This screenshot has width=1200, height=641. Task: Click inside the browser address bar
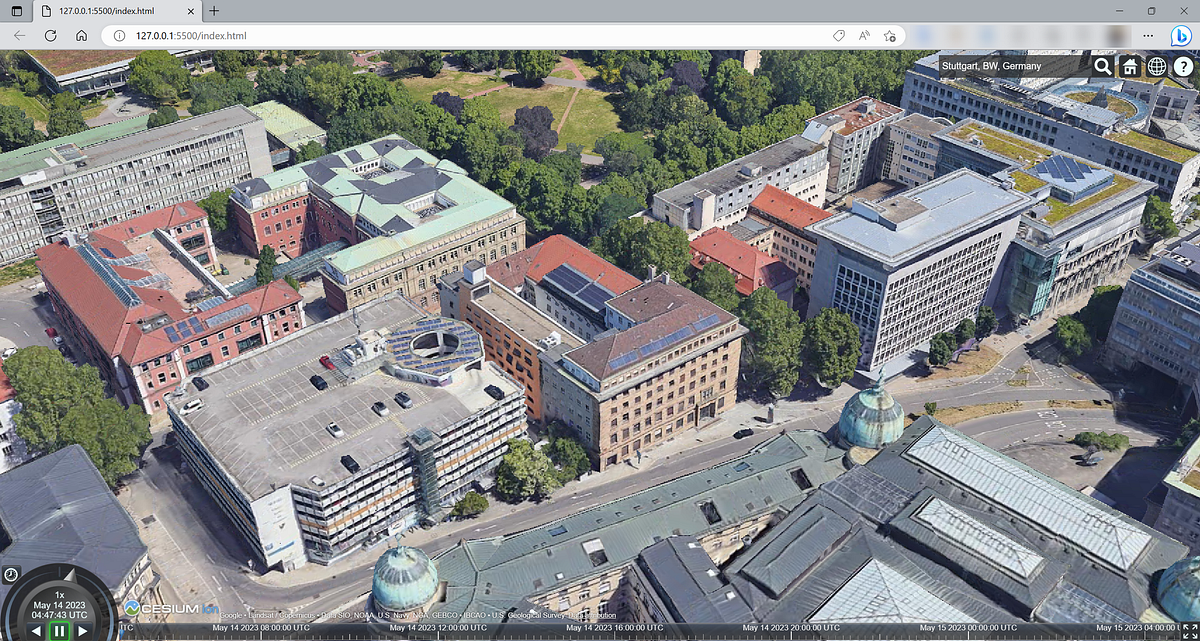400,34
